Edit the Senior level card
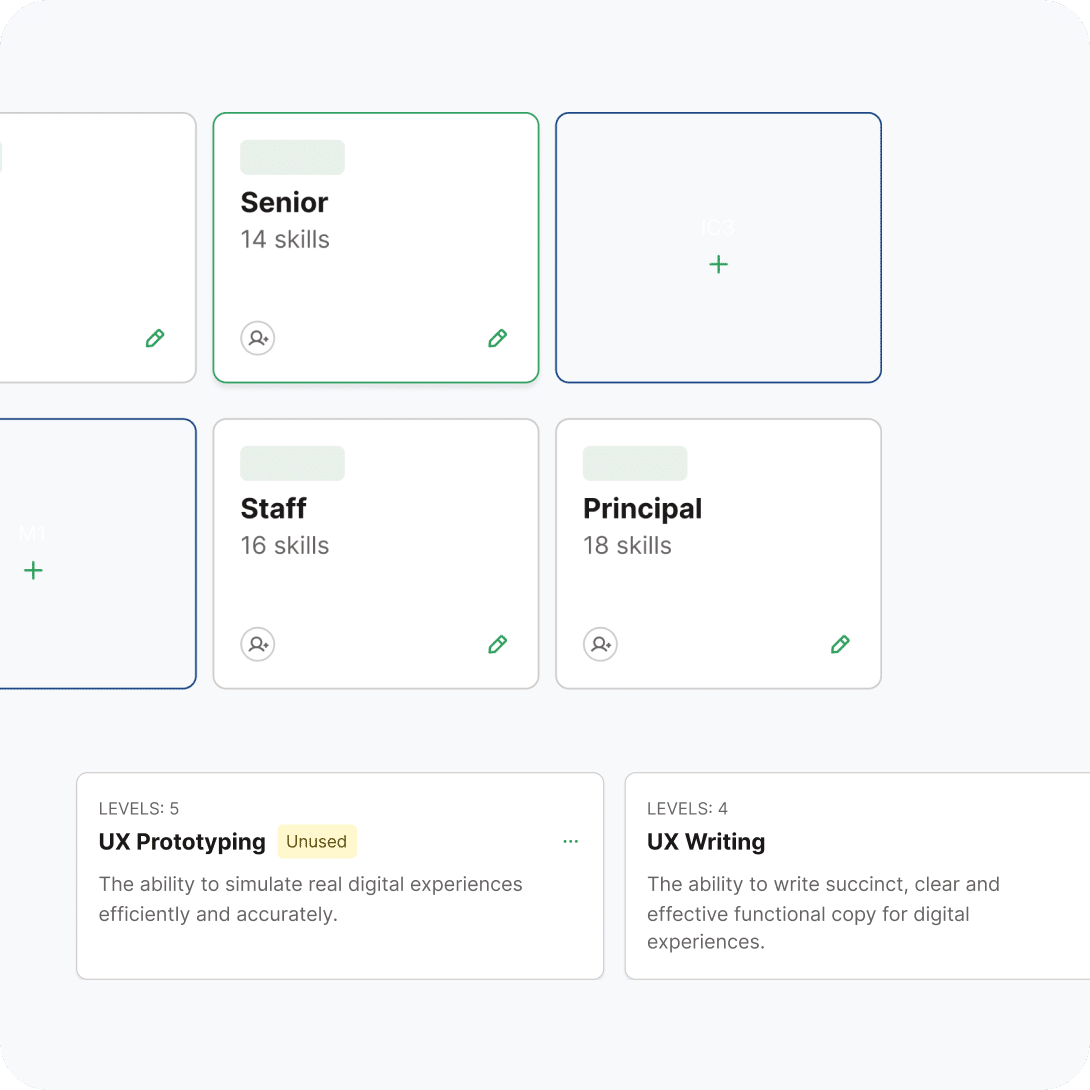The image size is (1090, 1090). point(497,339)
